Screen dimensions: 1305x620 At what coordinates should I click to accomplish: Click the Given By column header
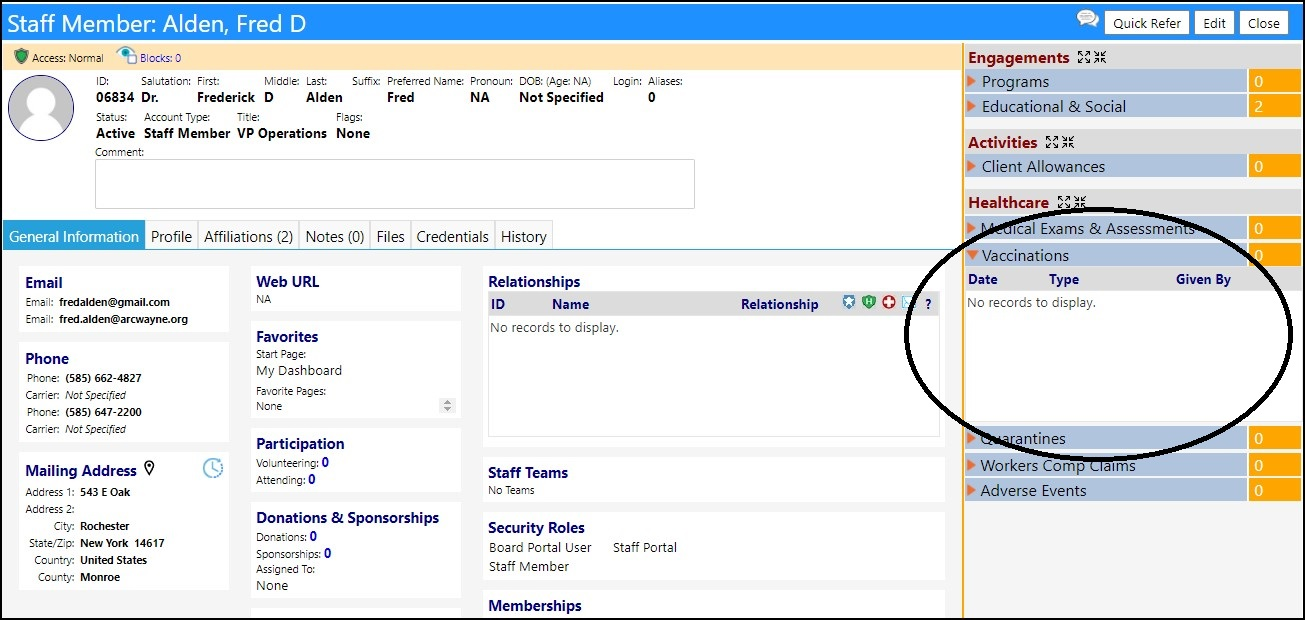point(1203,279)
